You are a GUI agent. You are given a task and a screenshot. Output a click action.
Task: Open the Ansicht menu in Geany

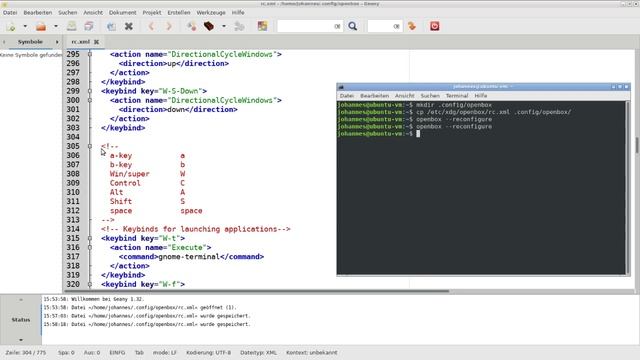(93, 13)
